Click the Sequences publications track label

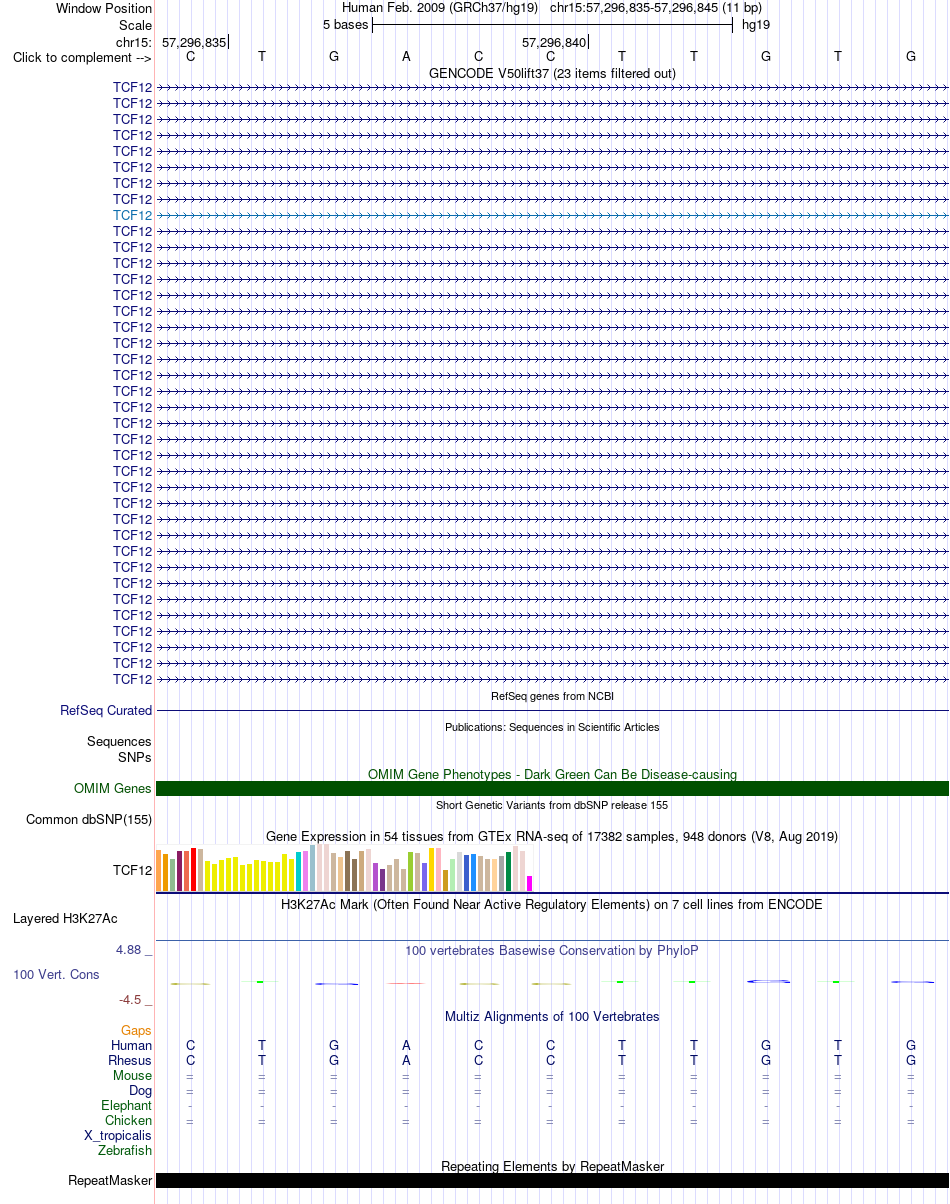pyautogui.click(x=119, y=742)
